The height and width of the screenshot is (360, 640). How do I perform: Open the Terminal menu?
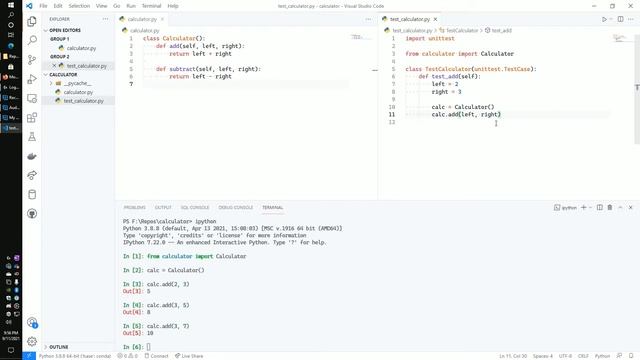151,6
